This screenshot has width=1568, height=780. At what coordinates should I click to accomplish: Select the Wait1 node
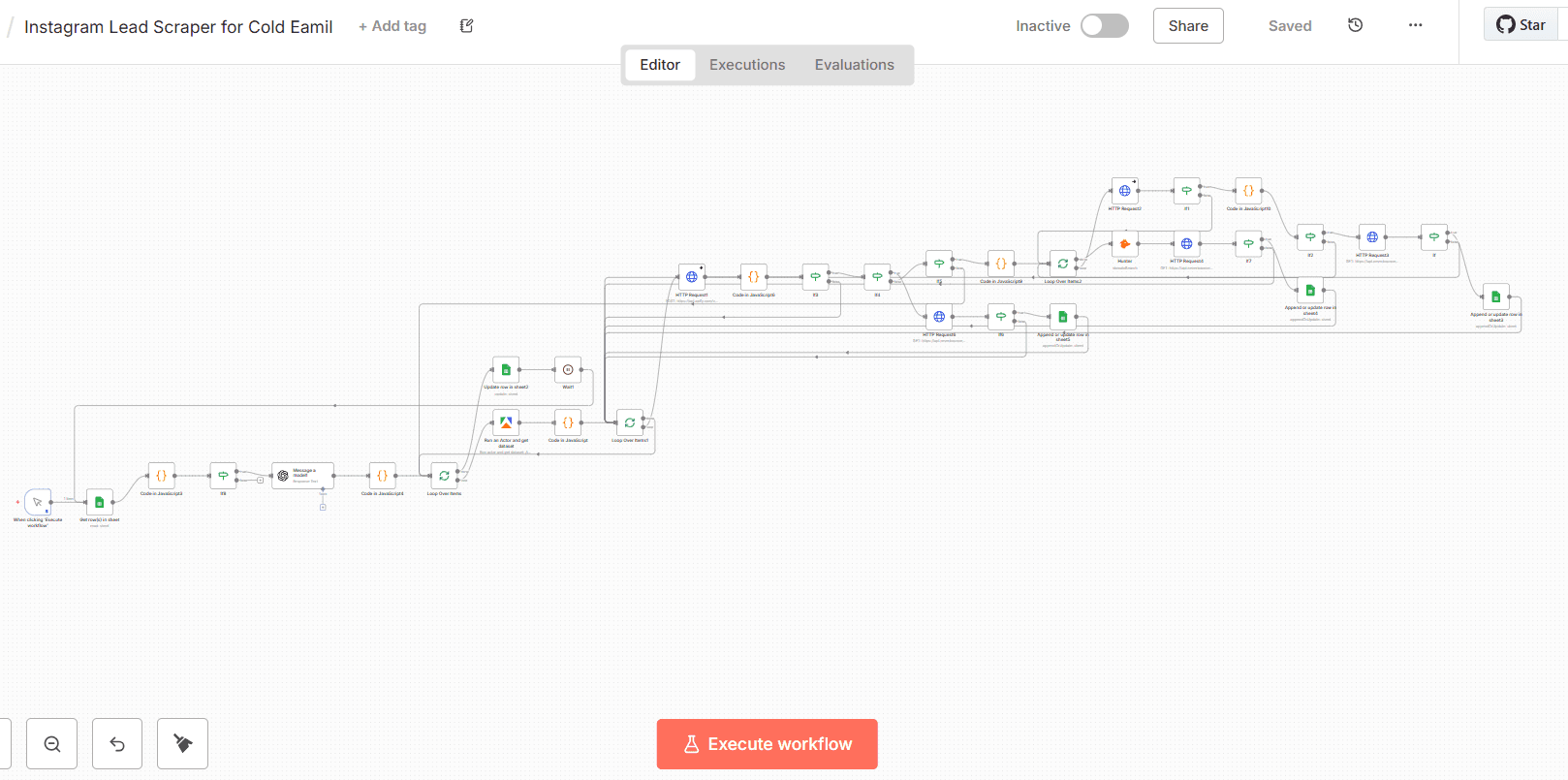click(568, 369)
